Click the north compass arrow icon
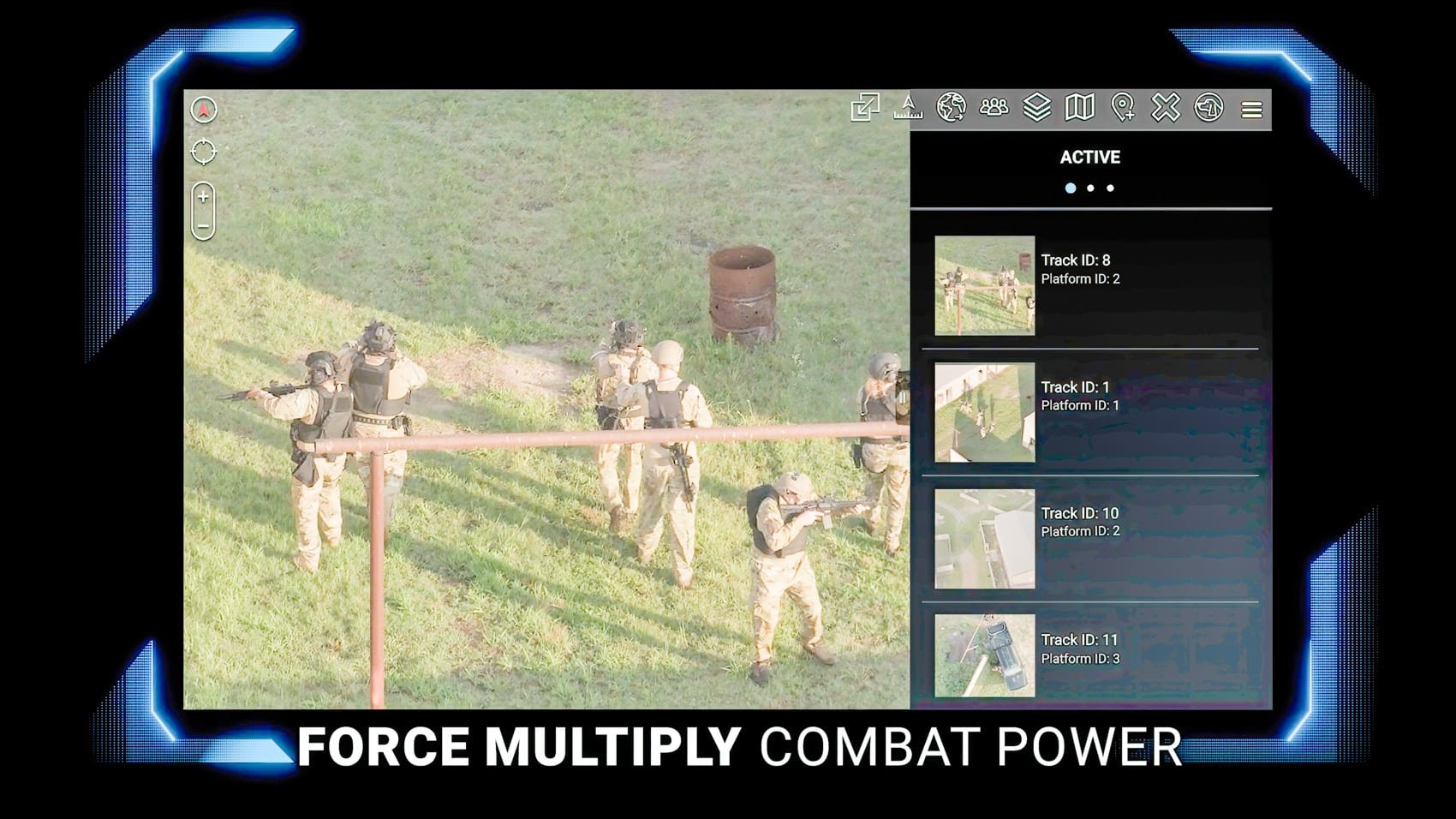The width and height of the screenshot is (1456, 819). 204,110
